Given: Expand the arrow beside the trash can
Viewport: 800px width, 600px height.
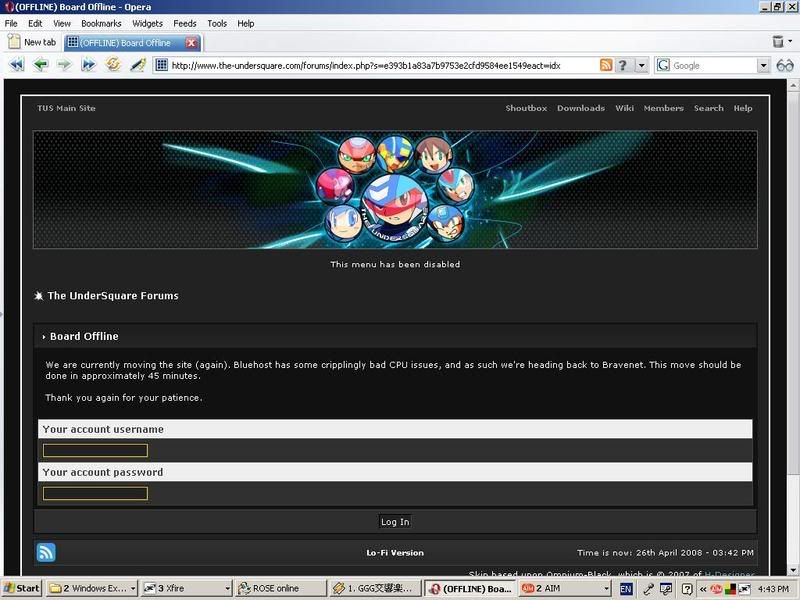Looking at the screenshot, I should (x=790, y=41).
